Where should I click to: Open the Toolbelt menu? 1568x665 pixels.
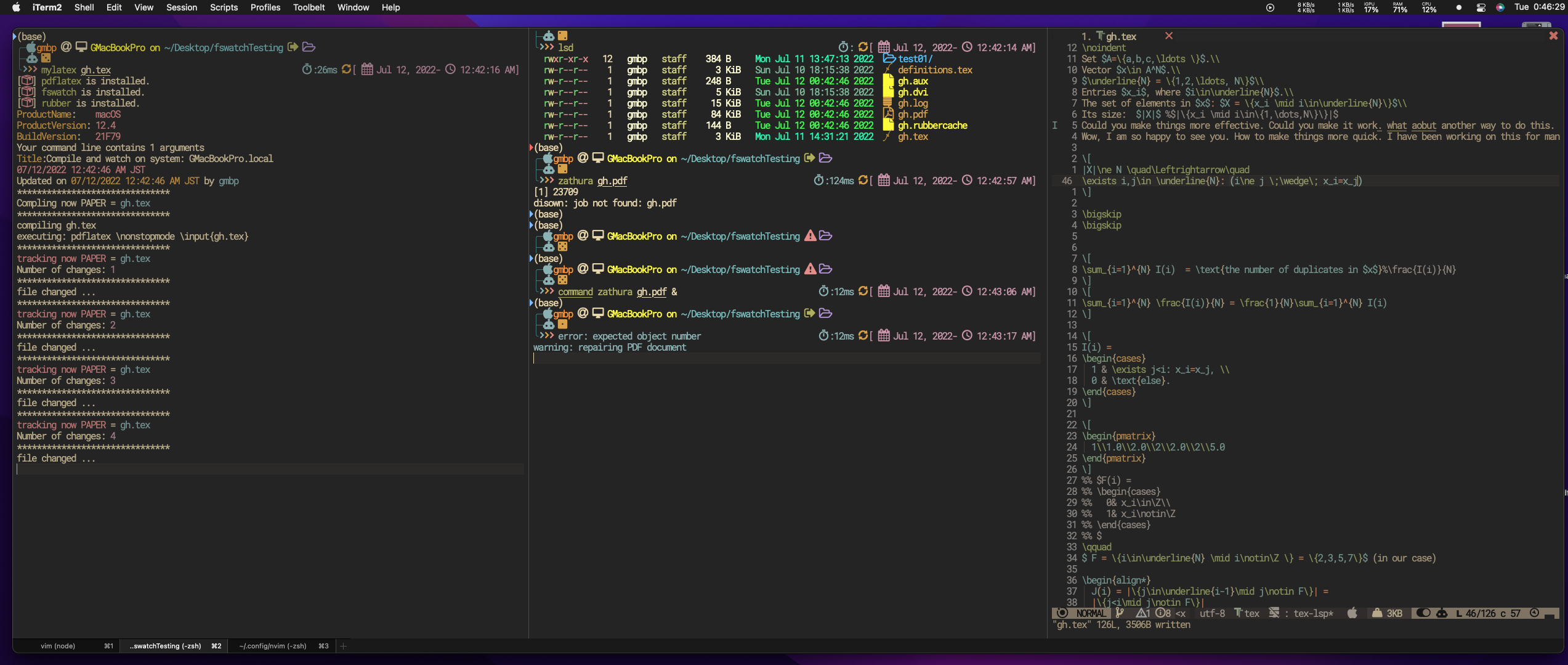point(309,7)
